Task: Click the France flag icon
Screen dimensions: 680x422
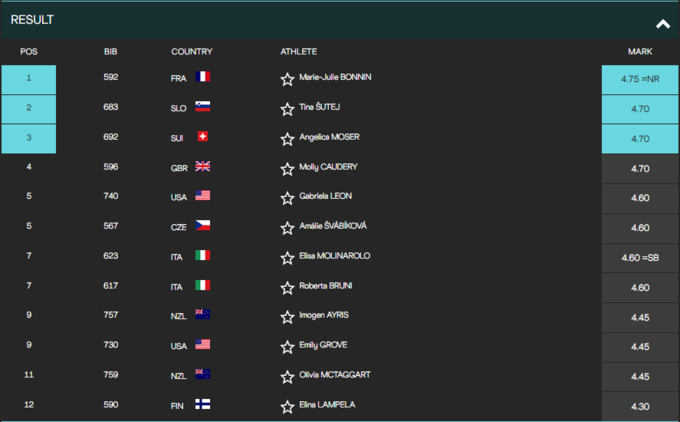Action: tap(203, 77)
